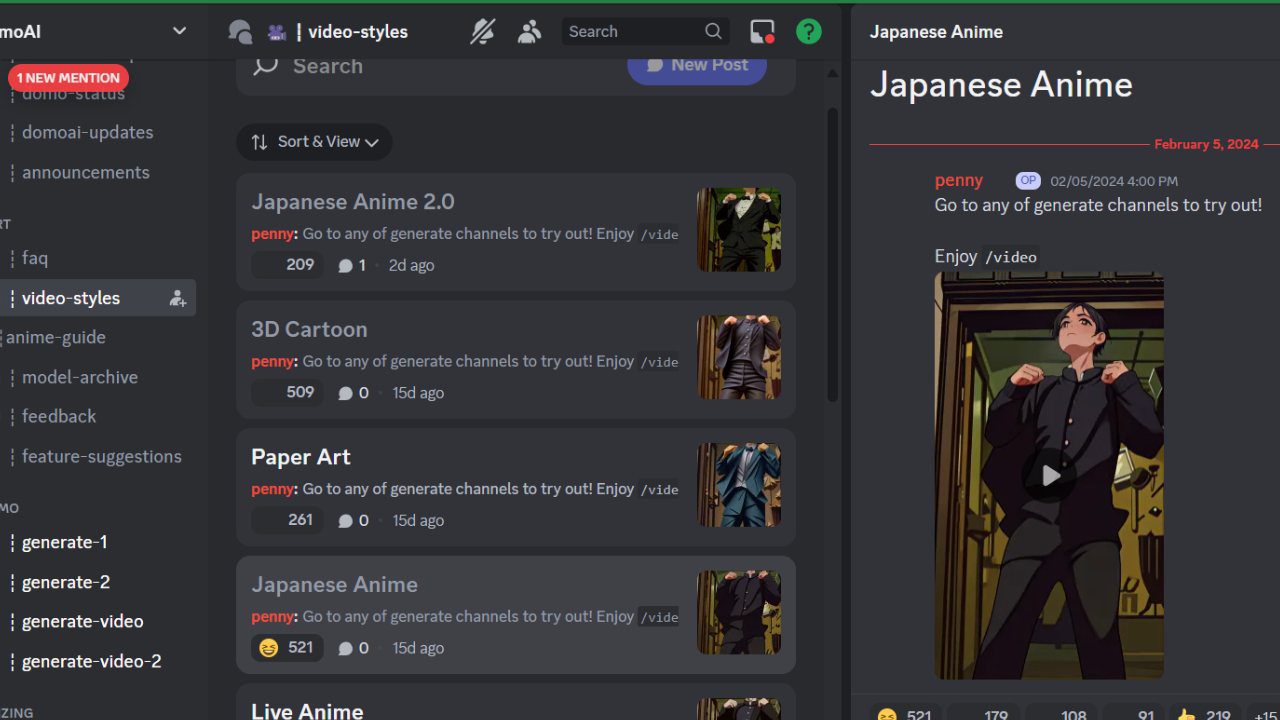Play the Japanese Anime video
Image resolution: width=1280 pixels, height=720 pixels.
click(1049, 476)
